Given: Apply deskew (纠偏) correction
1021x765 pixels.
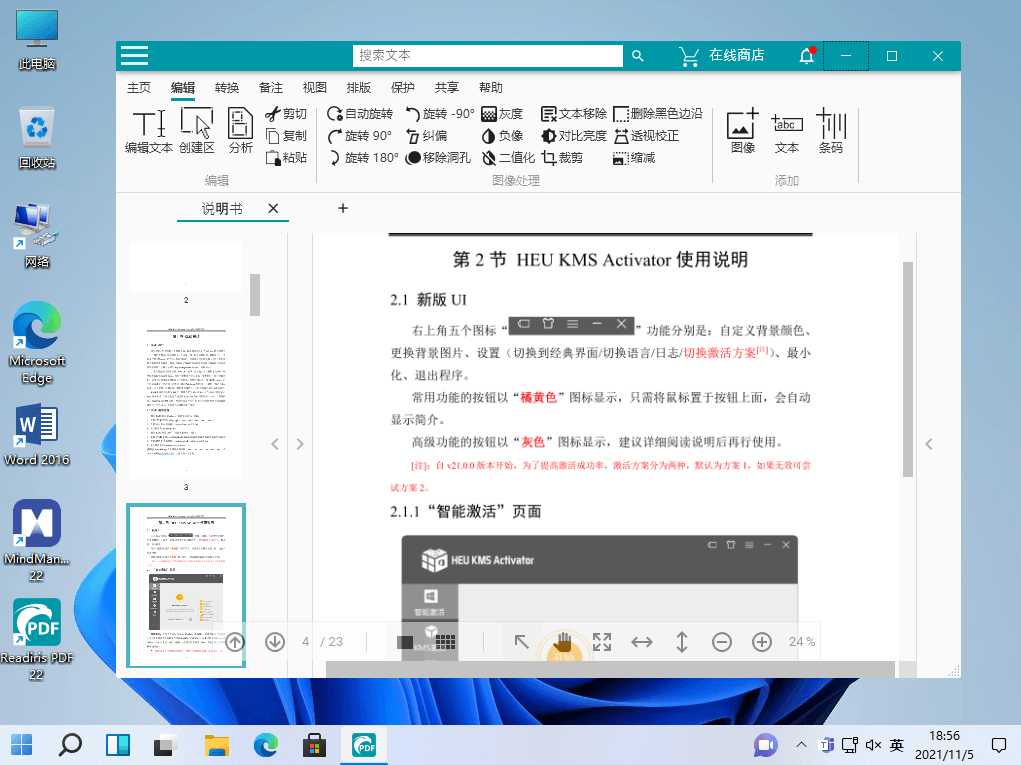Looking at the screenshot, I should click(427, 135).
